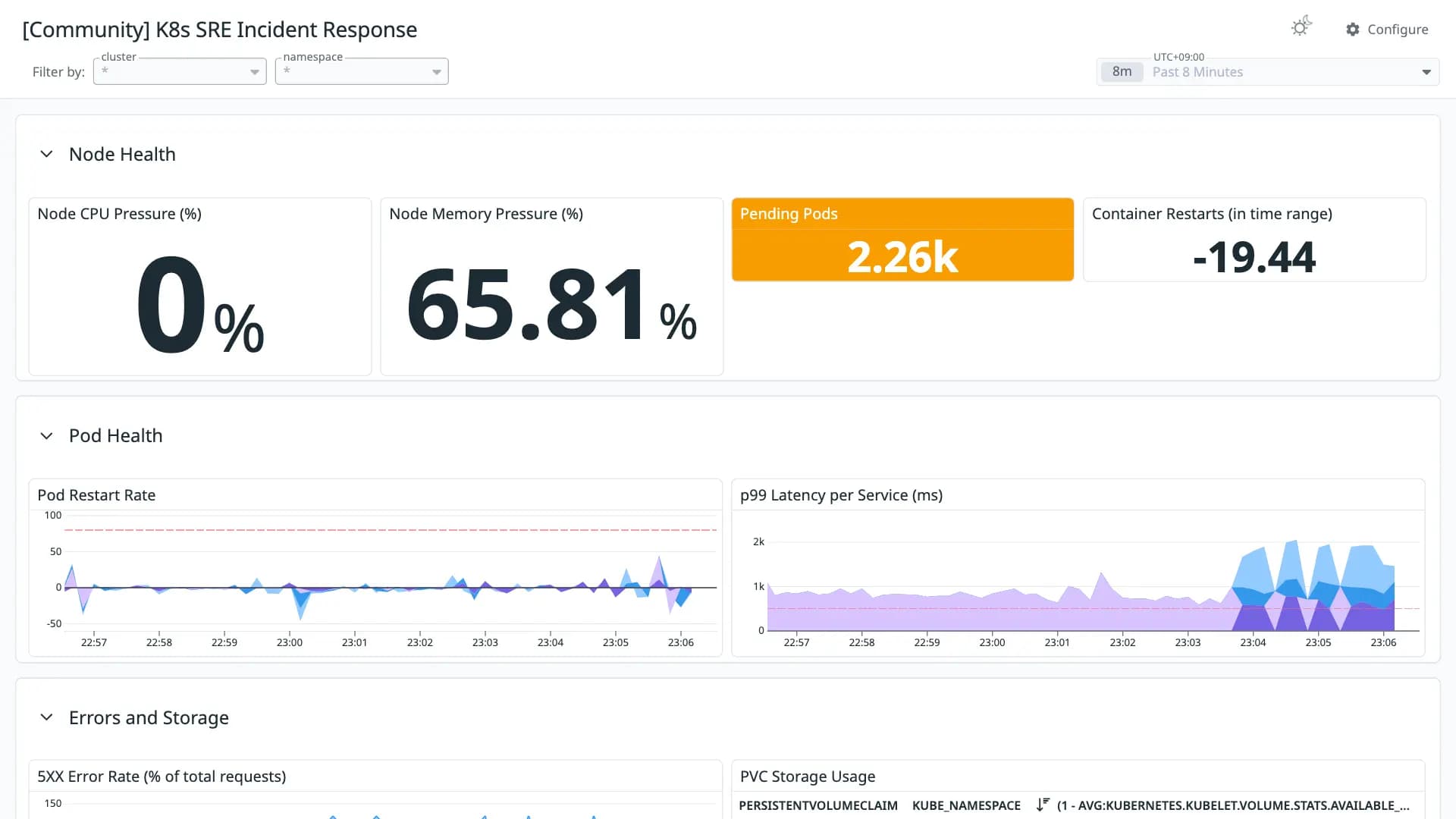Open the namespace filter dropdown
This screenshot has height=819, width=1456.
pyautogui.click(x=362, y=71)
